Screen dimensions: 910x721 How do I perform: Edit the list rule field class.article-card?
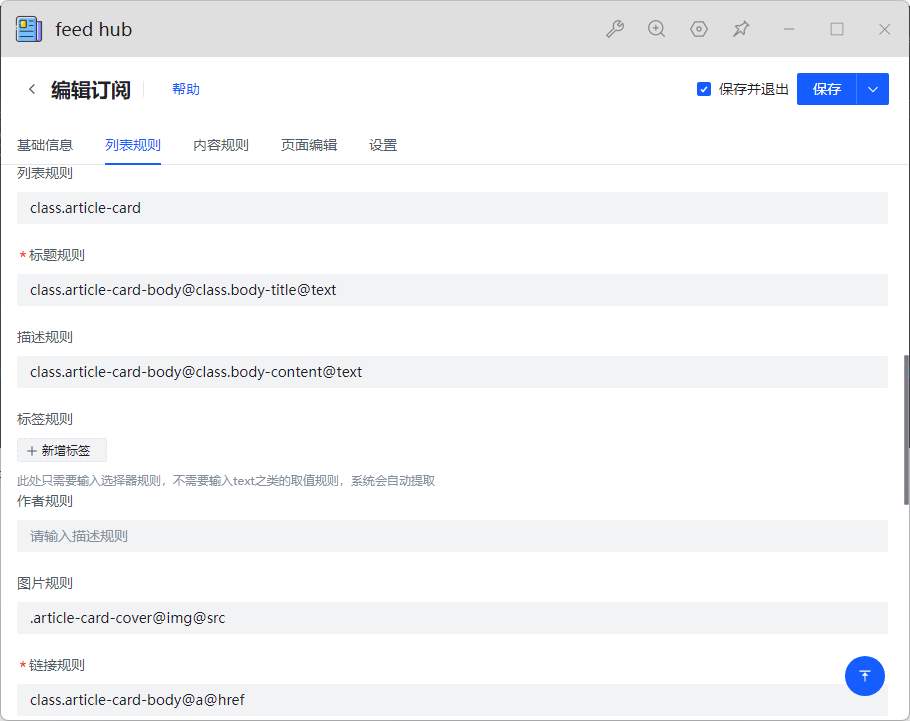click(452, 208)
